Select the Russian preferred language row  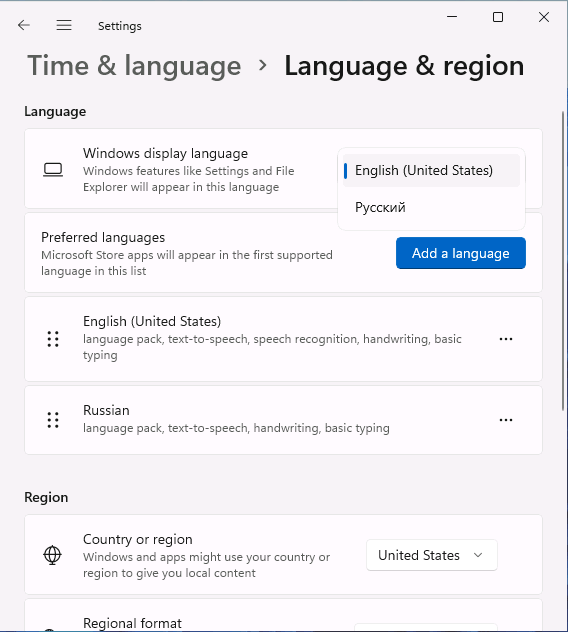click(283, 420)
